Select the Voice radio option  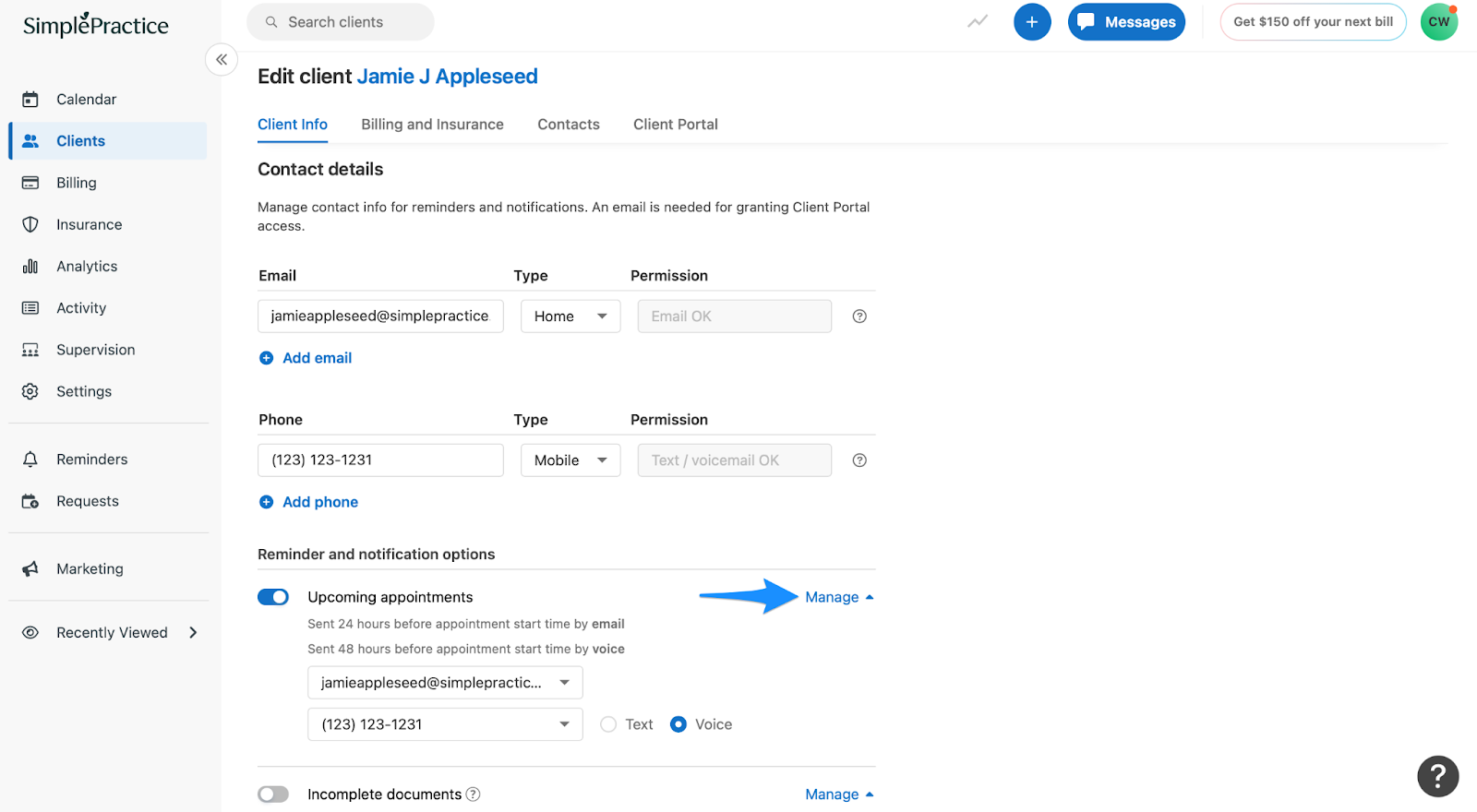[x=678, y=724]
